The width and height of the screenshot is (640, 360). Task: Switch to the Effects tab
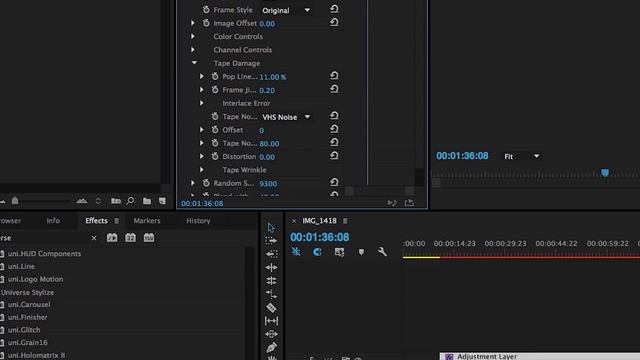(x=96, y=221)
